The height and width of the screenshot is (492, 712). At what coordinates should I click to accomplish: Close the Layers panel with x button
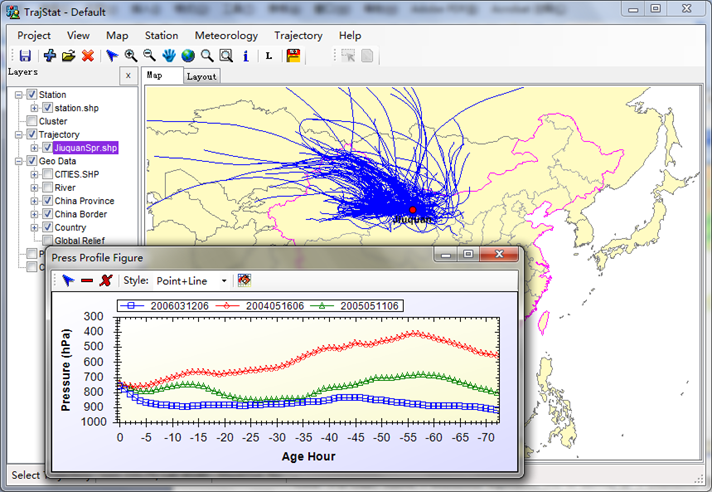[x=128, y=76]
